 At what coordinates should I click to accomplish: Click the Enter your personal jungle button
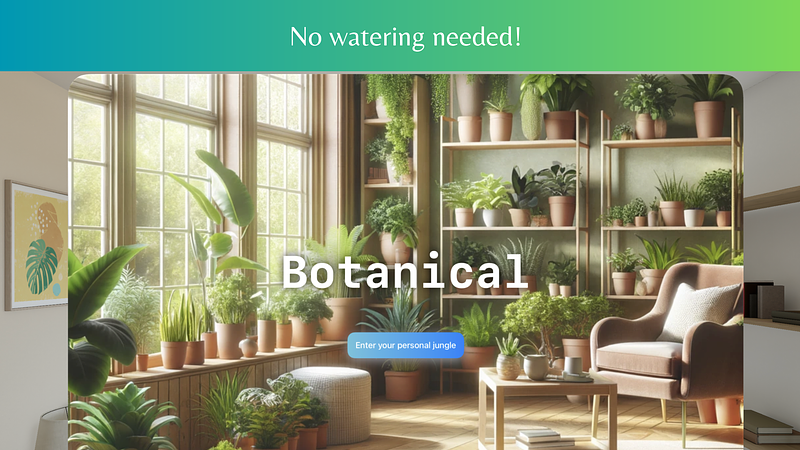point(406,345)
